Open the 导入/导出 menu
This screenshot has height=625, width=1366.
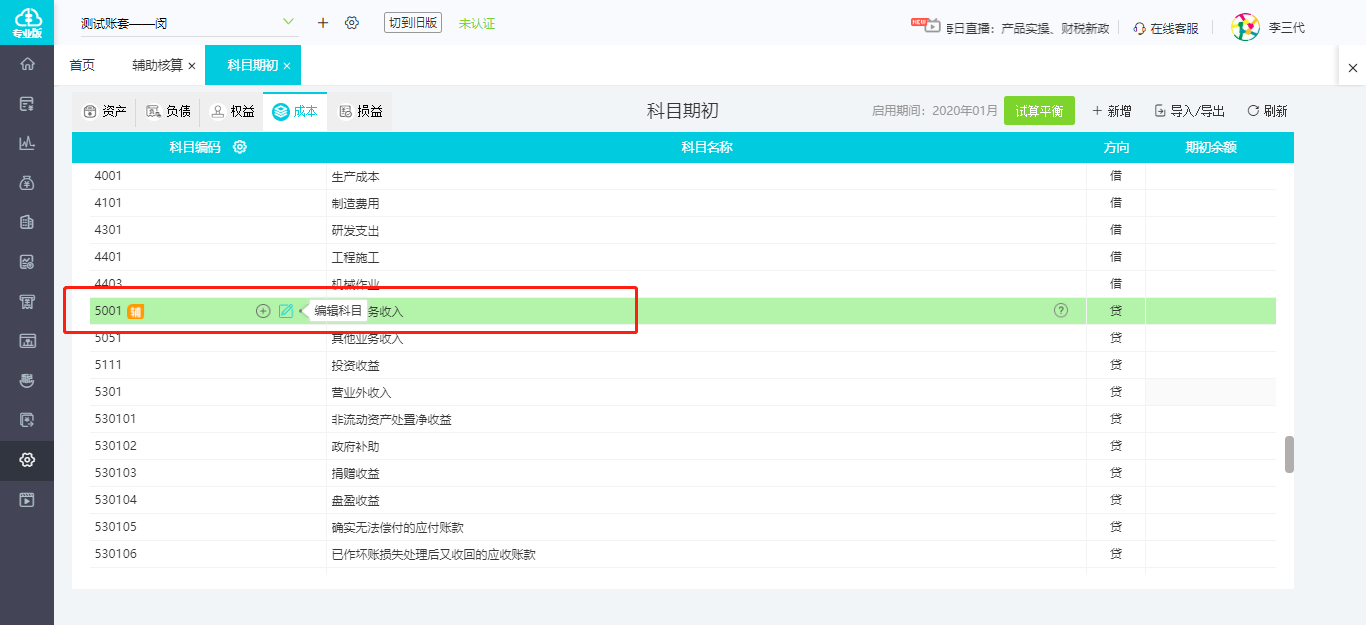1190,111
